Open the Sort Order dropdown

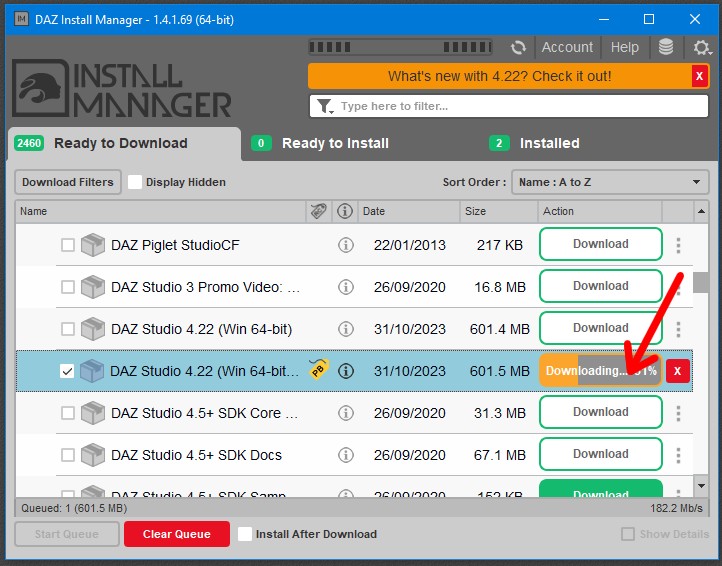pos(610,182)
